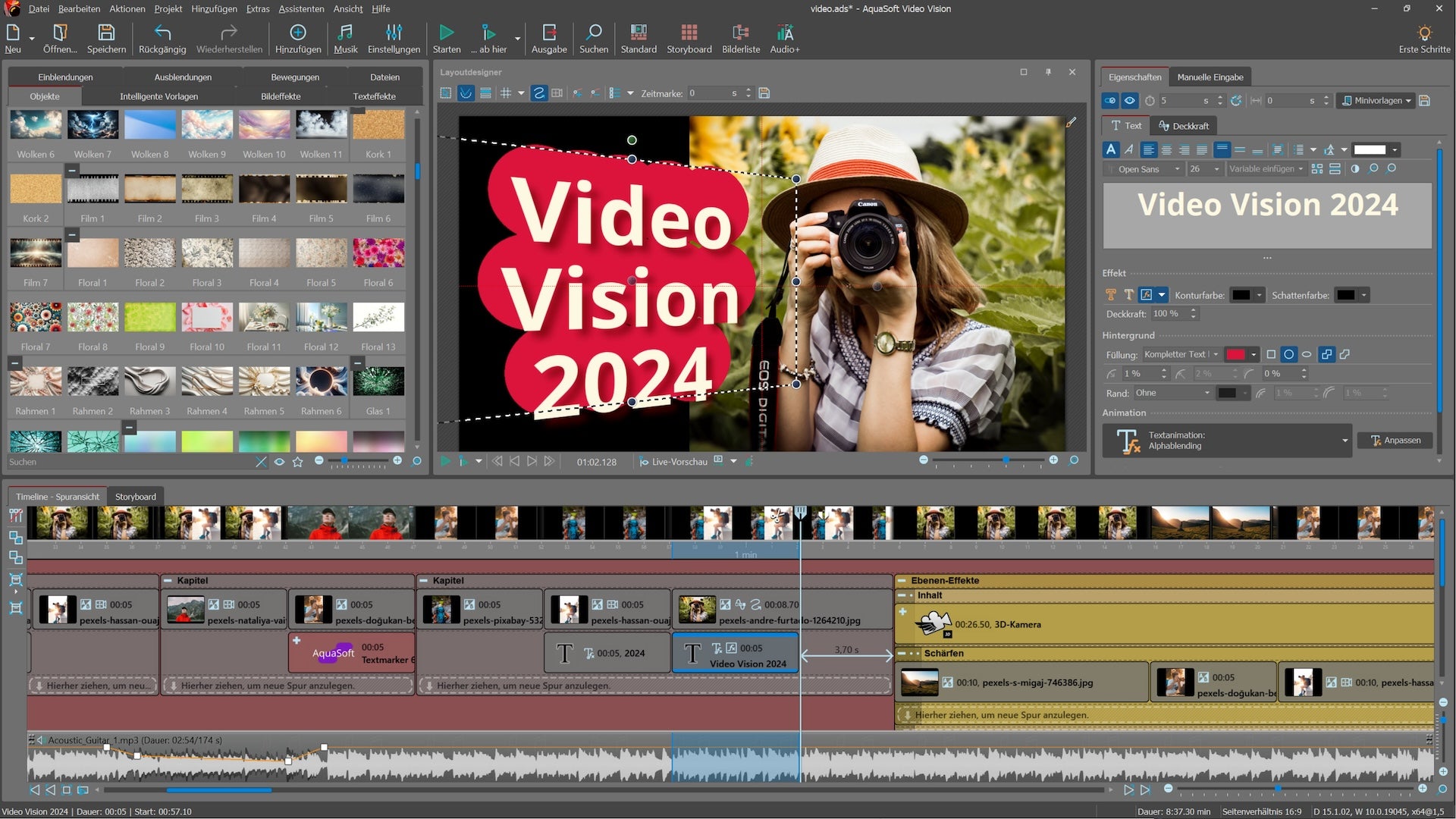Click the Anpassen text animation button

click(x=1395, y=441)
